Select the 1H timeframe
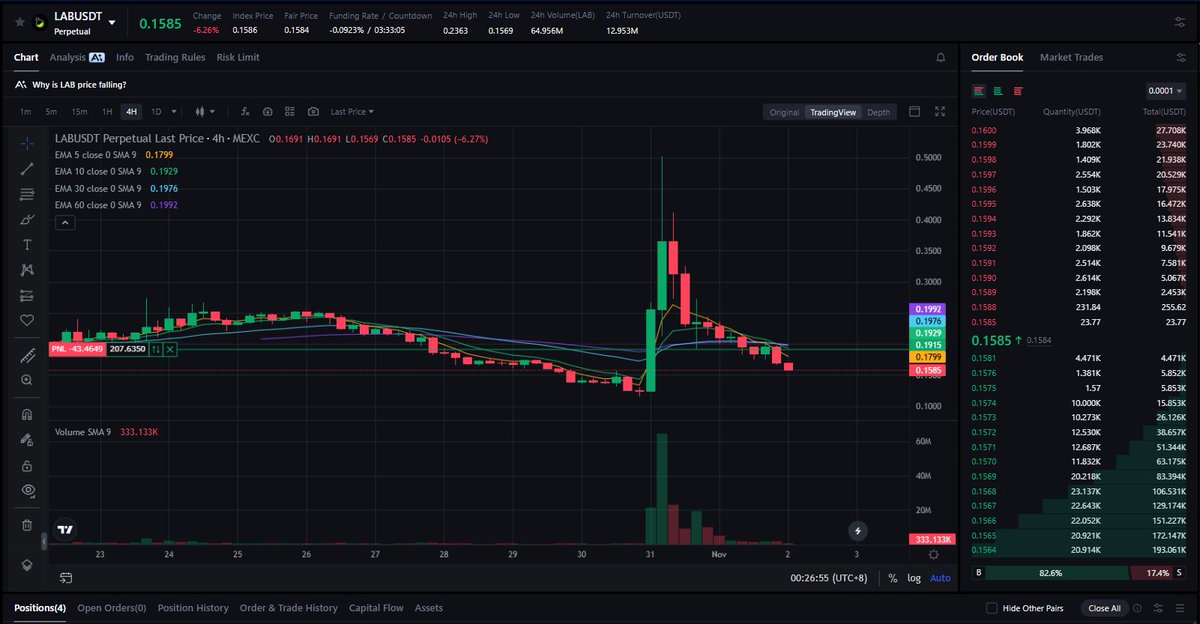1200x624 pixels. (107, 112)
